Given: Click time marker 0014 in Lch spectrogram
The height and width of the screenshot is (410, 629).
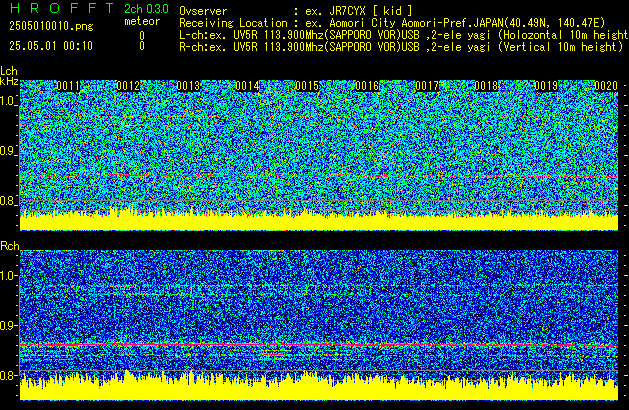Looking at the screenshot, I should coord(248,86).
